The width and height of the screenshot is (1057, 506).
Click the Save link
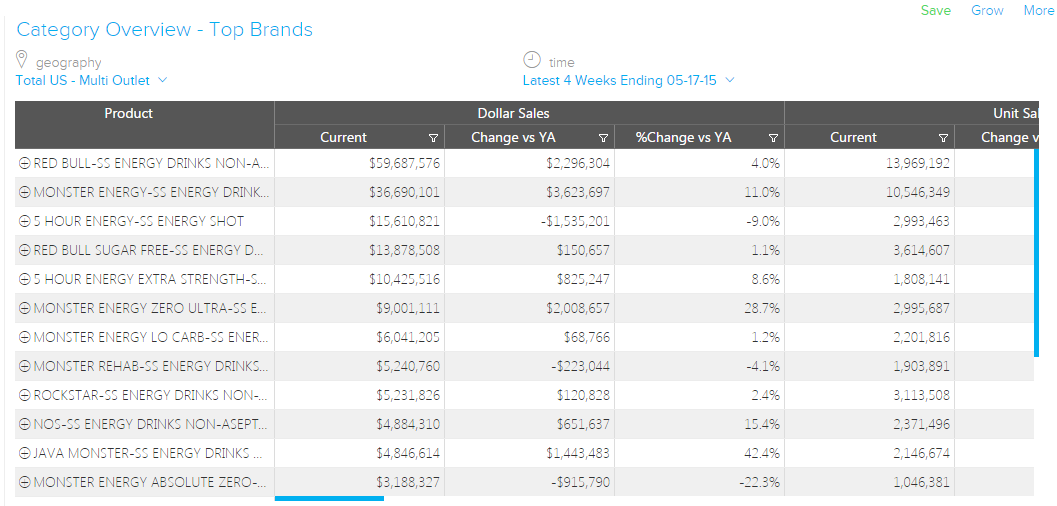tap(935, 10)
